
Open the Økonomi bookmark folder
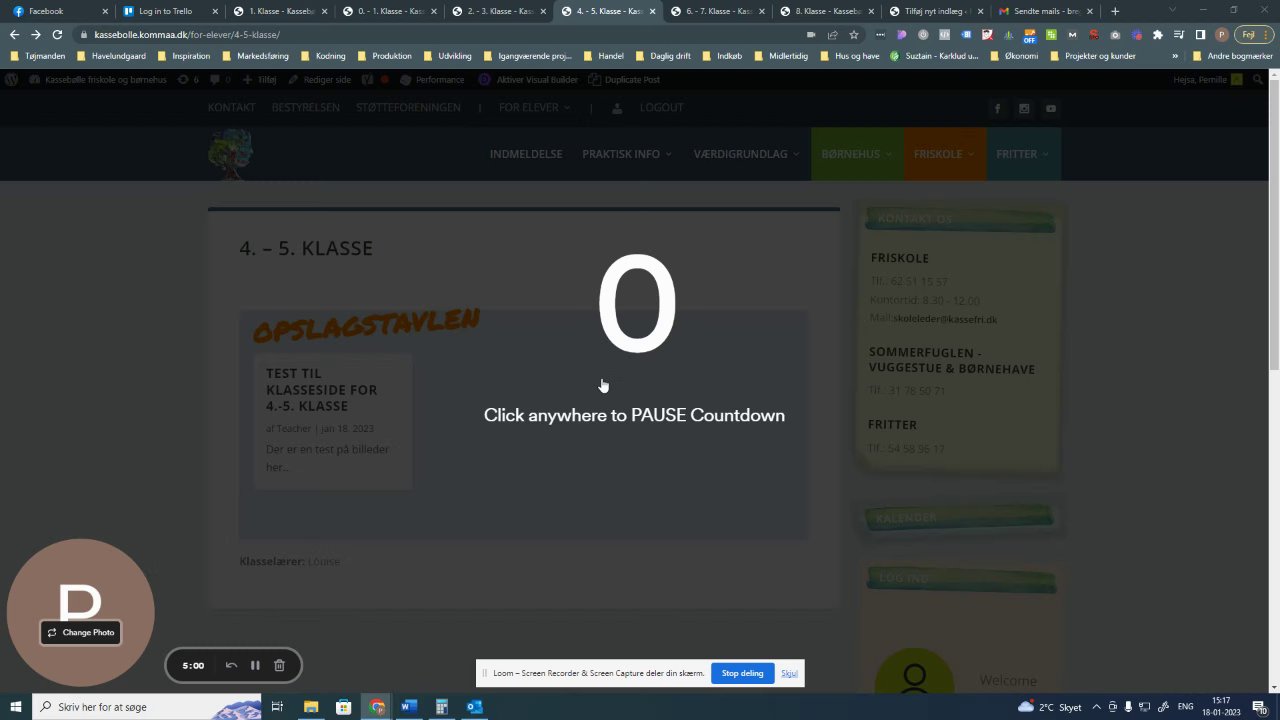click(x=1014, y=56)
